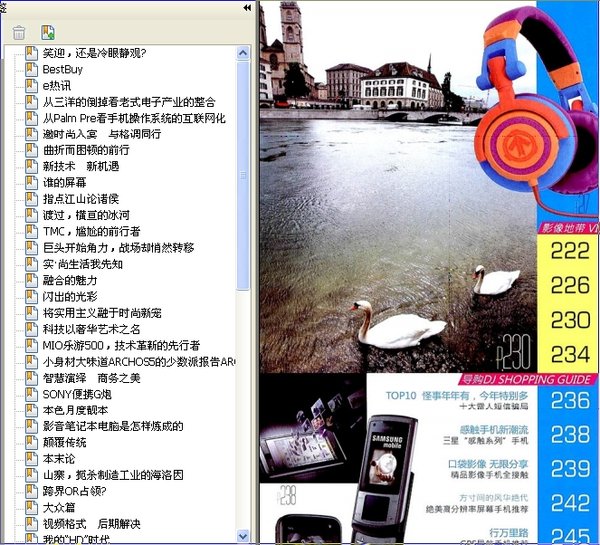The image size is (600, 545).
Task: Open bookmark 实·尚生活我先知
Action: [x=83, y=264]
